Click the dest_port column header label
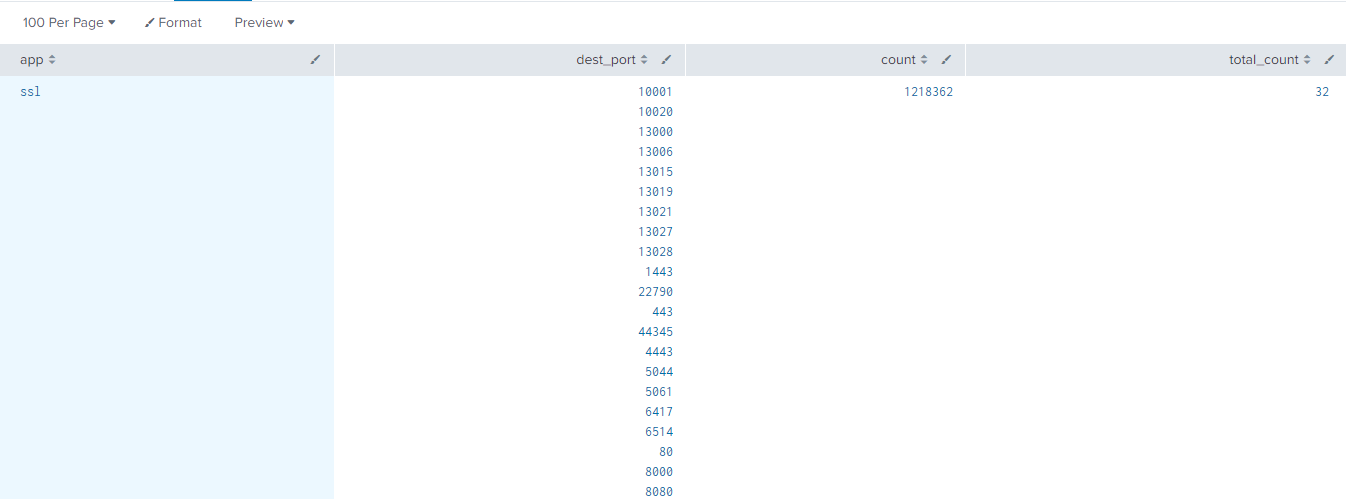 click(x=605, y=60)
